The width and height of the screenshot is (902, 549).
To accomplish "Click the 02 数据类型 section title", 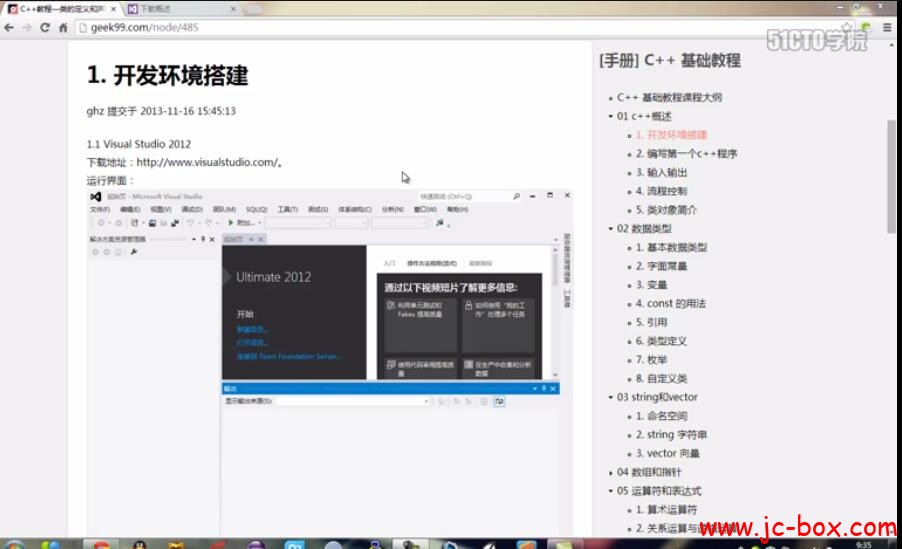I will pyautogui.click(x=644, y=228).
